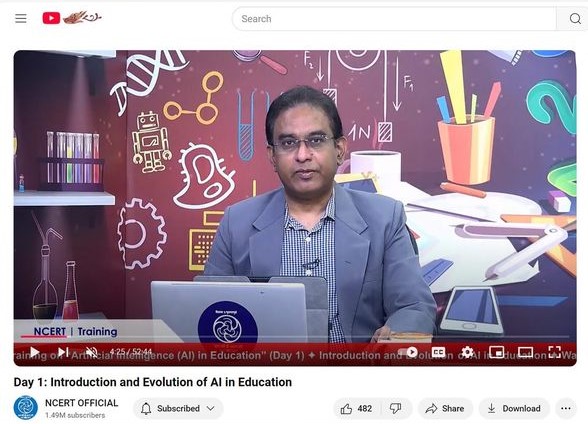The width and height of the screenshot is (588, 424).
Task: Share this video
Action: 445,408
